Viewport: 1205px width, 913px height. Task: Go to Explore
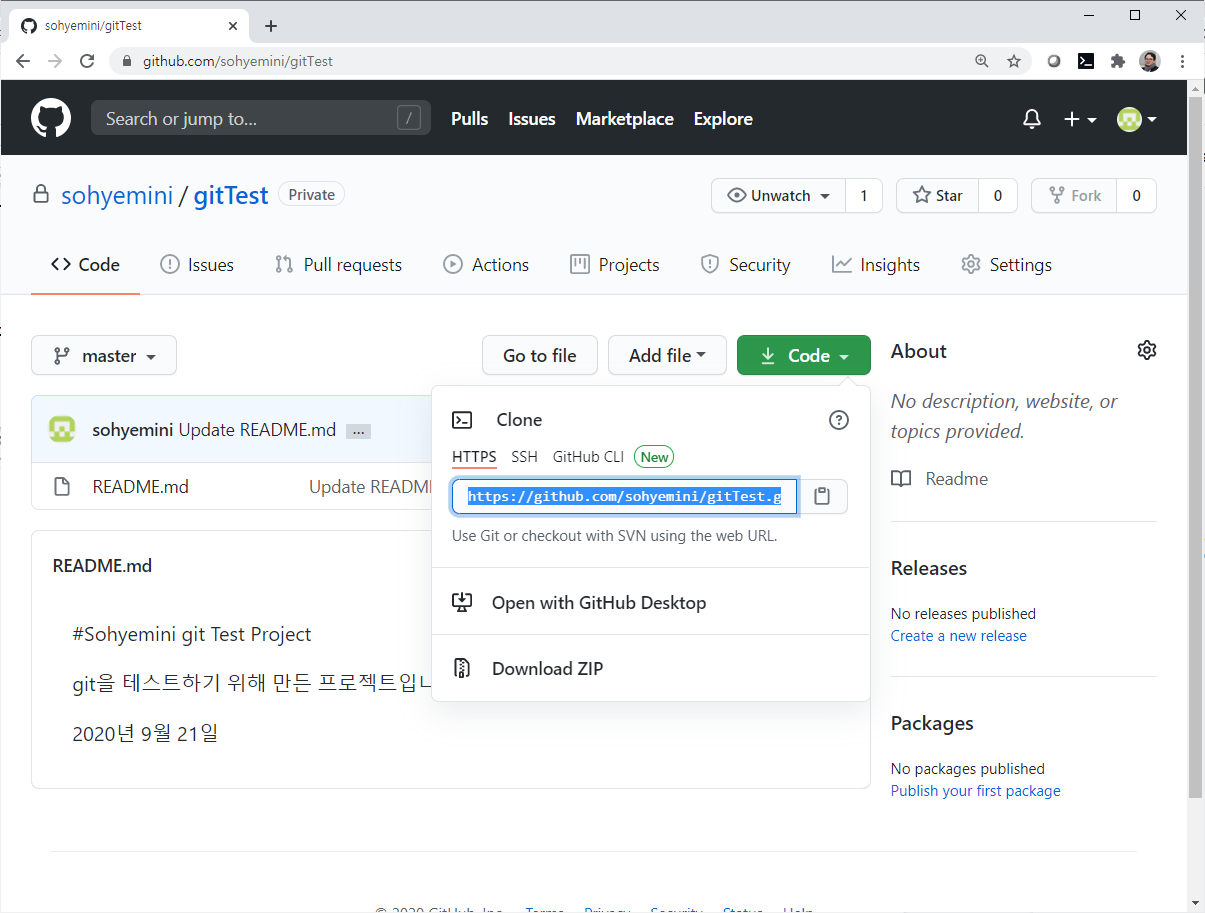tap(723, 119)
